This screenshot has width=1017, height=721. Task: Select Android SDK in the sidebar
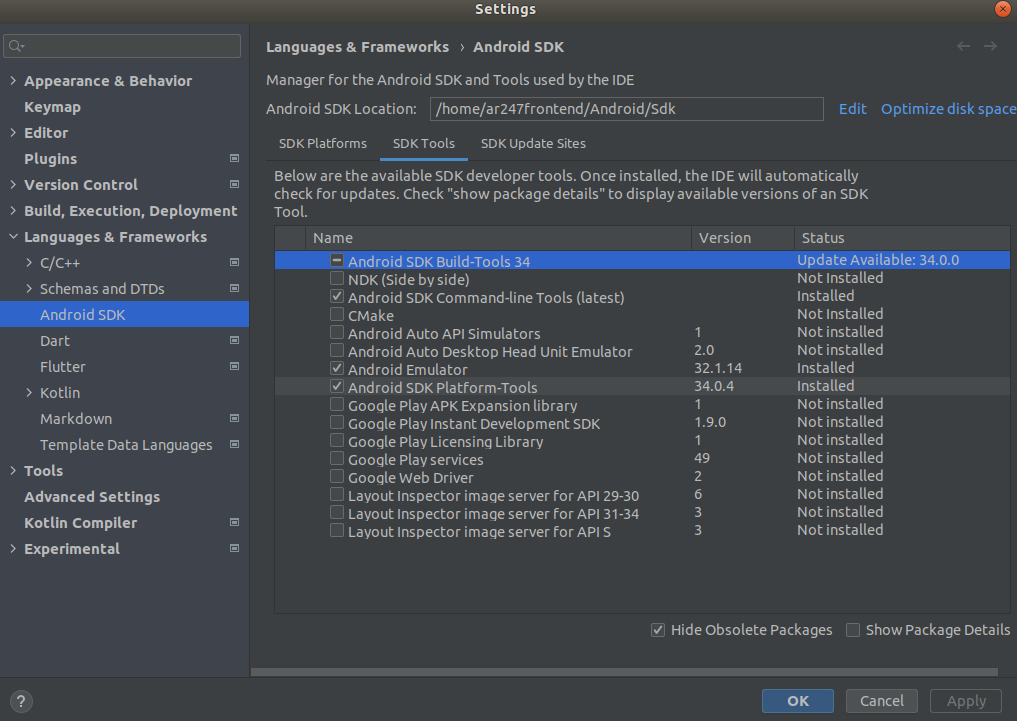(124, 314)
